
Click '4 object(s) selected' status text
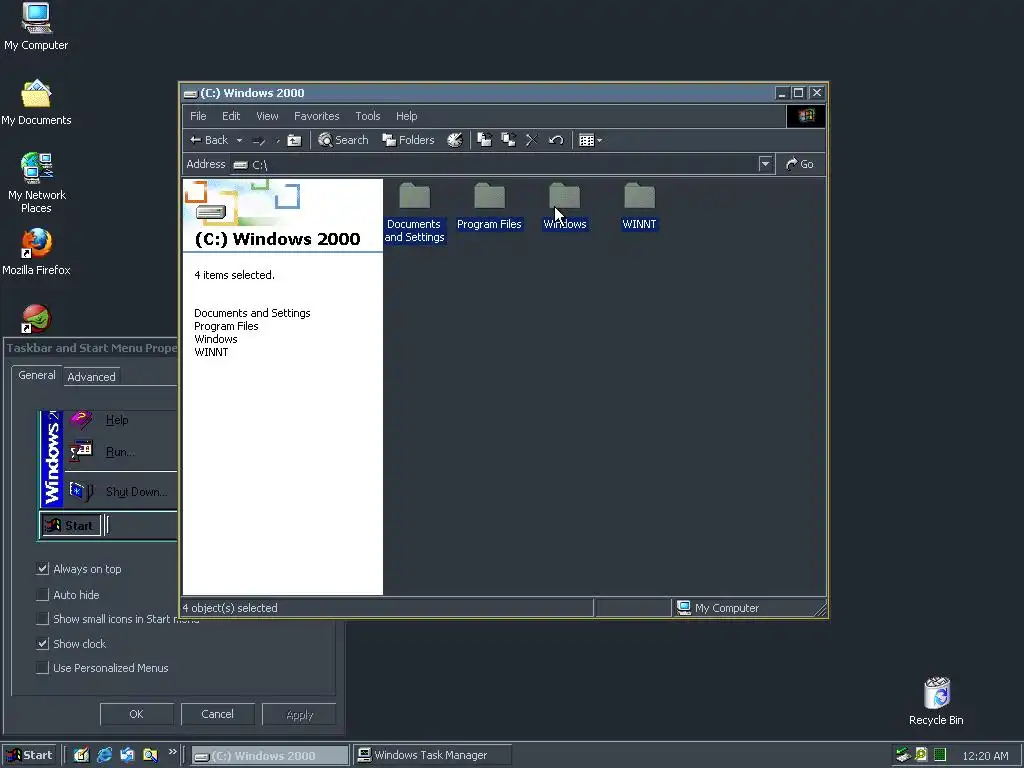click(x=230, y=608)
